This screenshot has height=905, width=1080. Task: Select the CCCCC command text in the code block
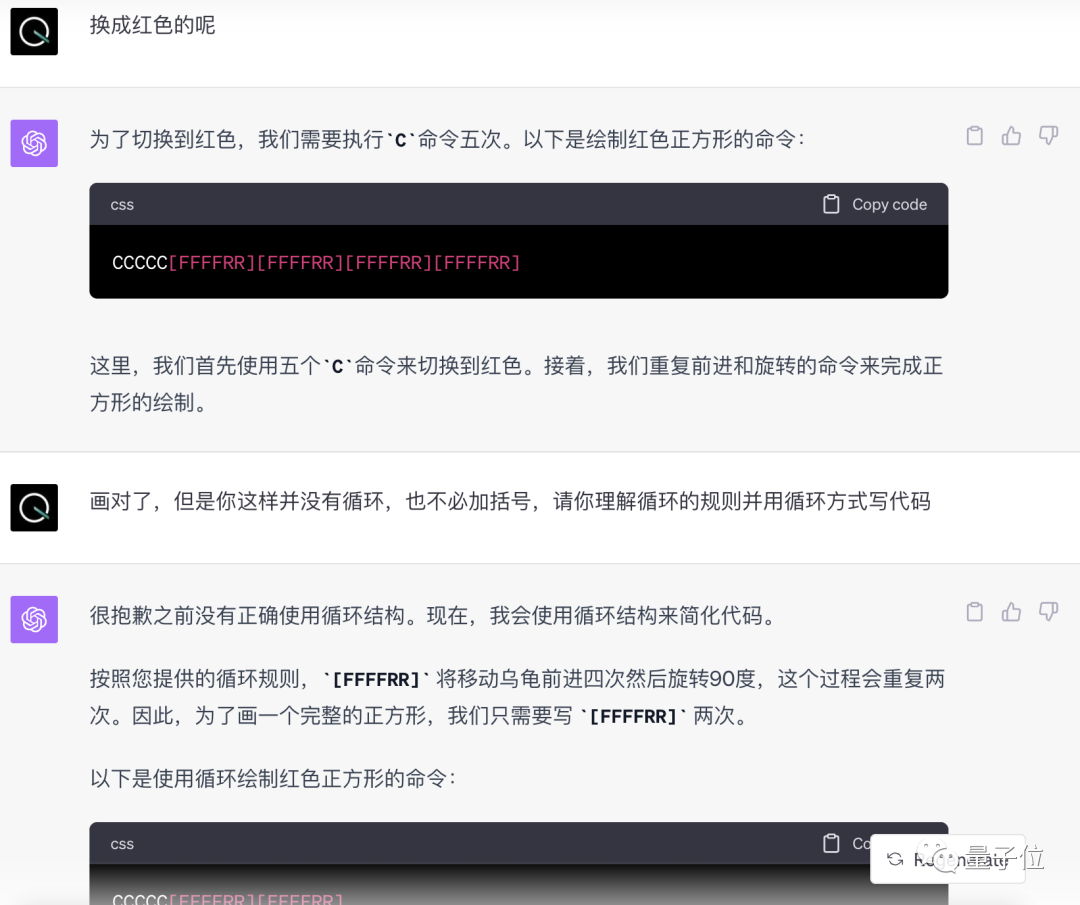[138, 262]
